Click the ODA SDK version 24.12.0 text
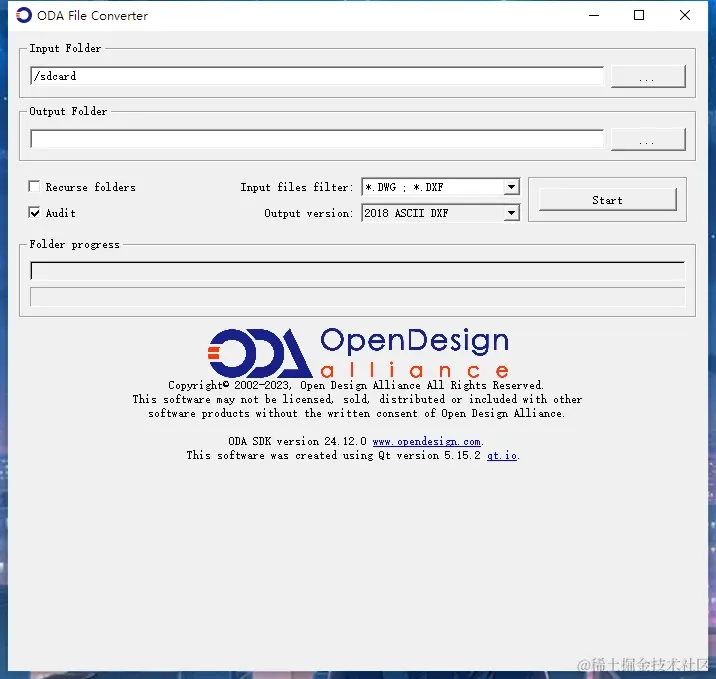Screen dimensions: 716x679 coord(297,442)
